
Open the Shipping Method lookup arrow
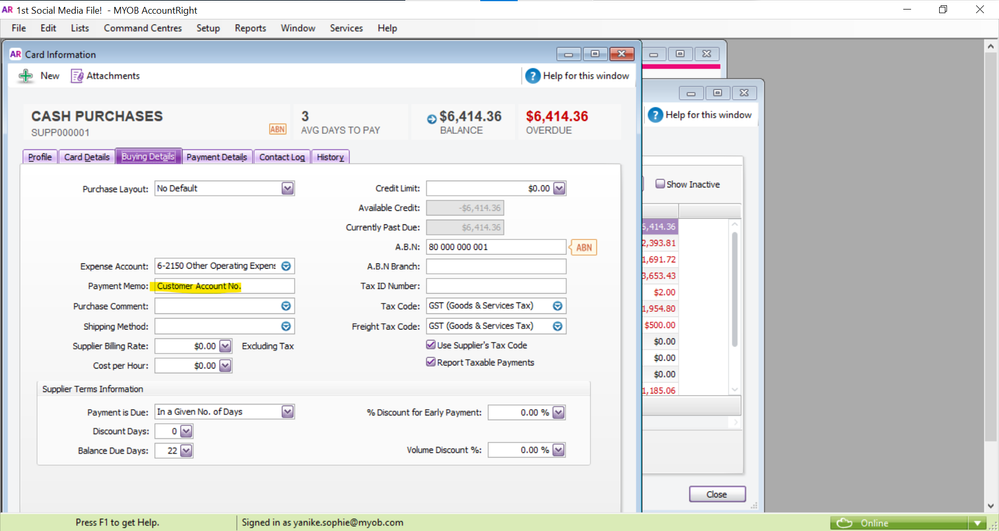[x=286, y=327]
